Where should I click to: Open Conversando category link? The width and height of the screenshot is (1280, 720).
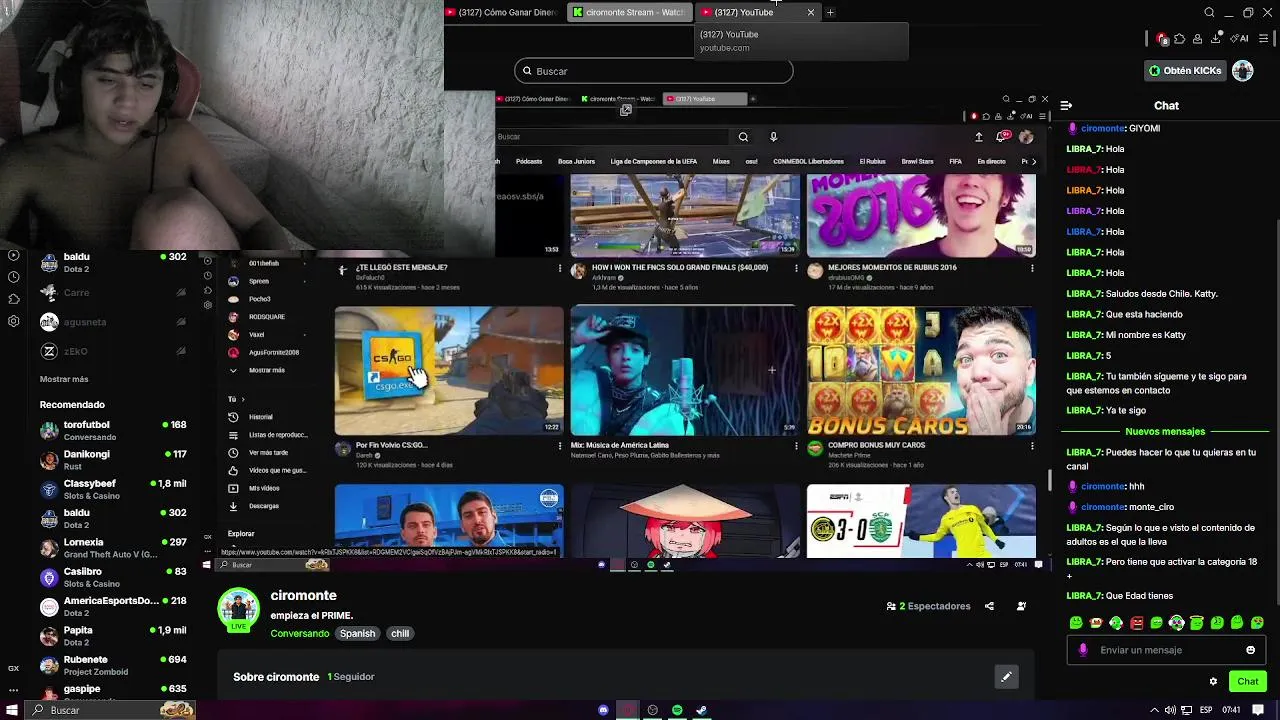tap(299, 634)
